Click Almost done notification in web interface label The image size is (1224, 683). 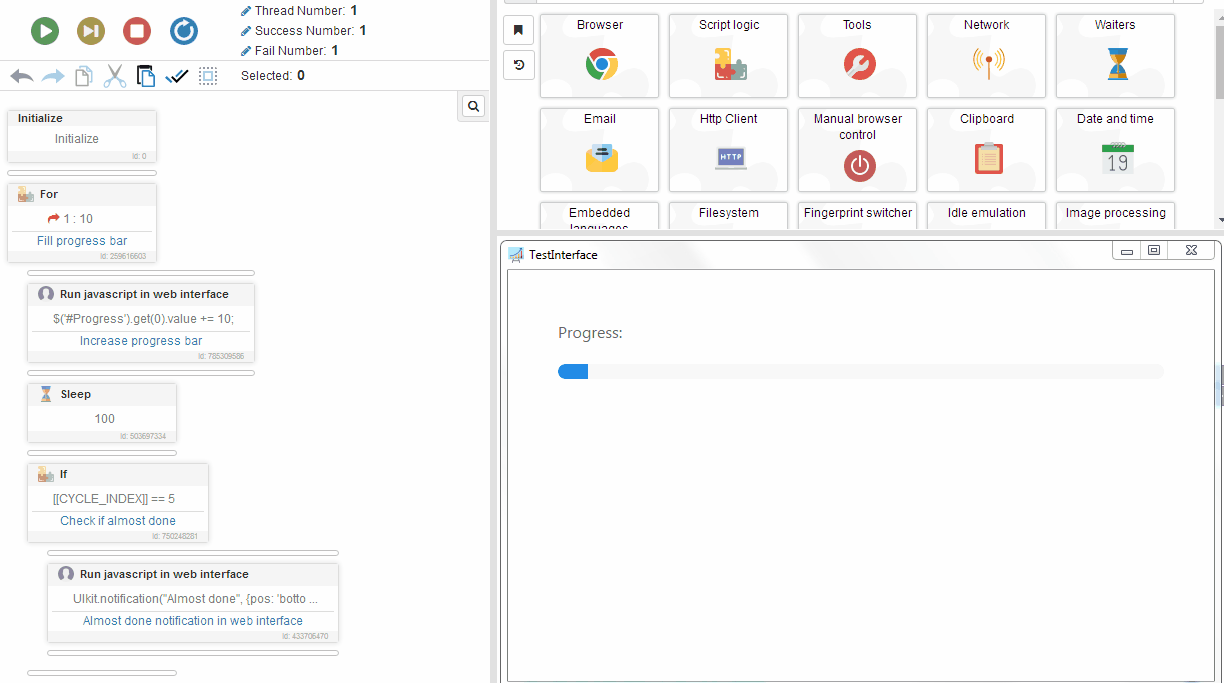pyautogui.click(x=193, y=621)
